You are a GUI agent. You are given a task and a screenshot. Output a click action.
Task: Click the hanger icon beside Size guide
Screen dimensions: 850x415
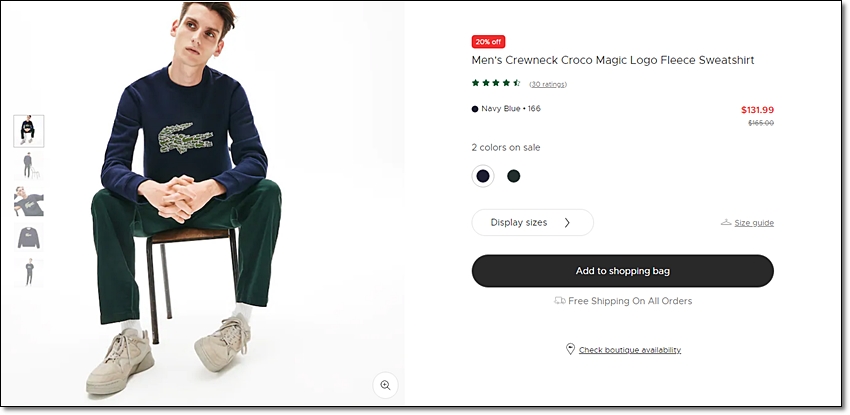pyautogui.click(x=726, y=222)
